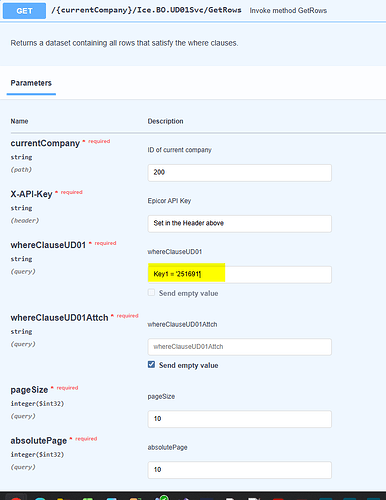
Task: Click the 'Description' column header
Action: [x=165, y=121]
